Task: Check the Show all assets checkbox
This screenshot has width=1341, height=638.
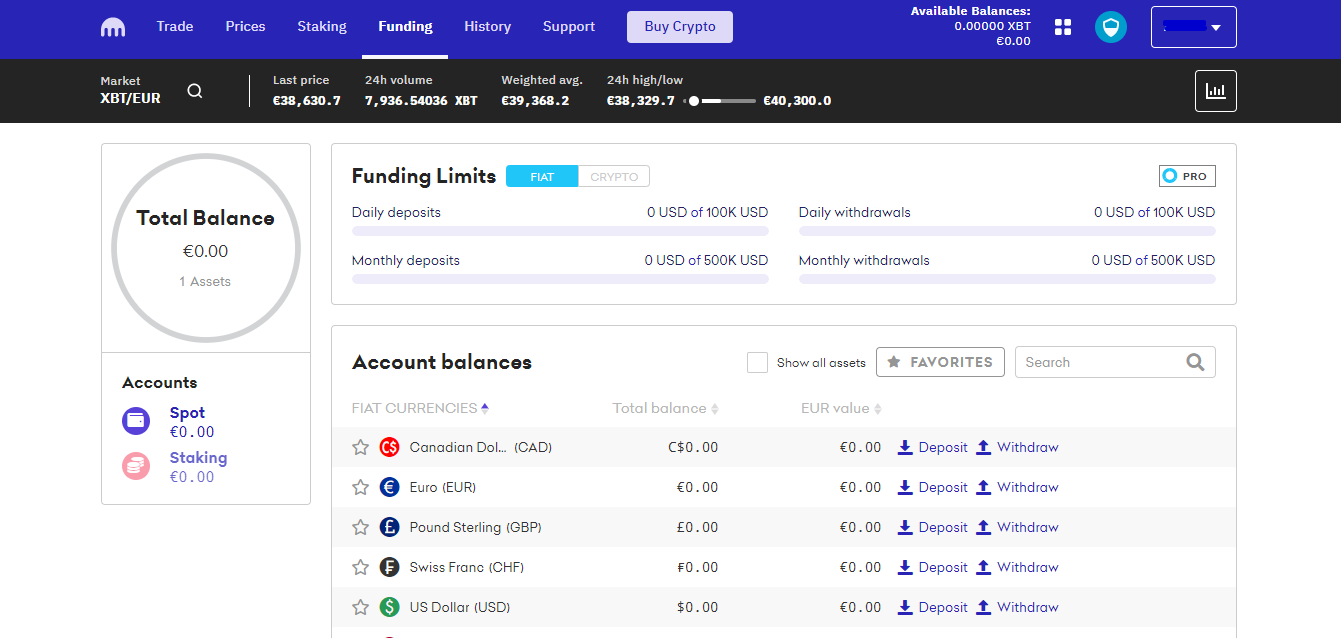Action: (757, 362)
